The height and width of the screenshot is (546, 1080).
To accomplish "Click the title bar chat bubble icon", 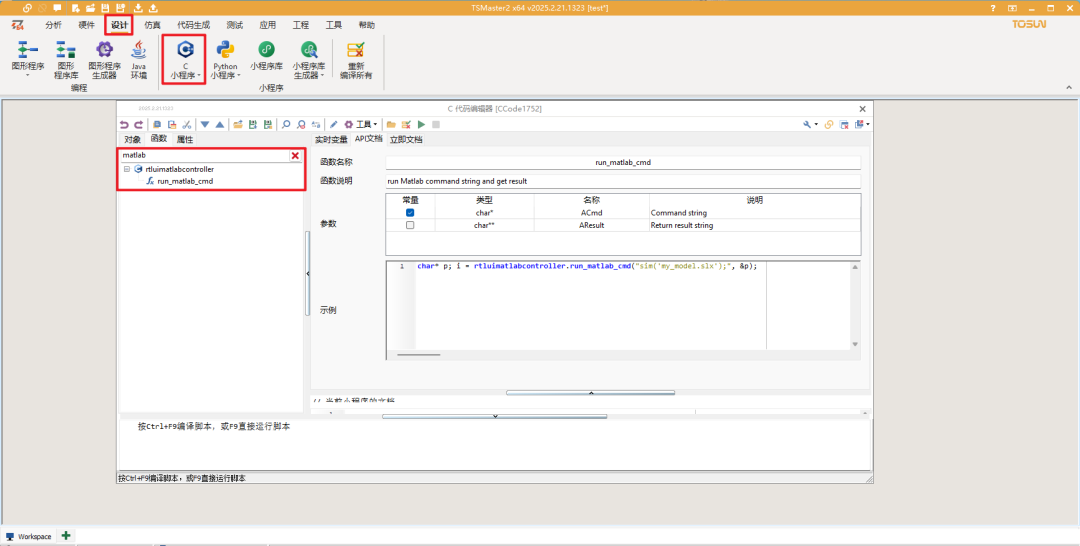I will coord(57,8).
